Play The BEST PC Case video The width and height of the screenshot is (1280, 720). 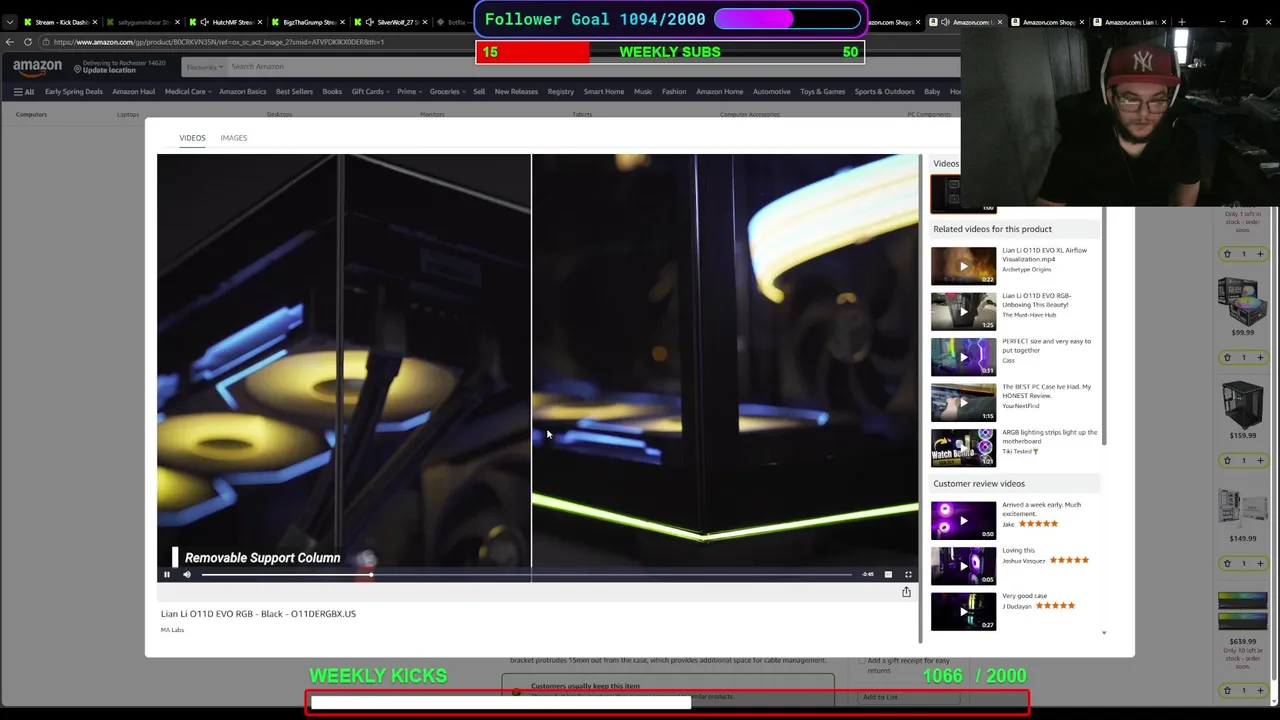coord(963,402)
